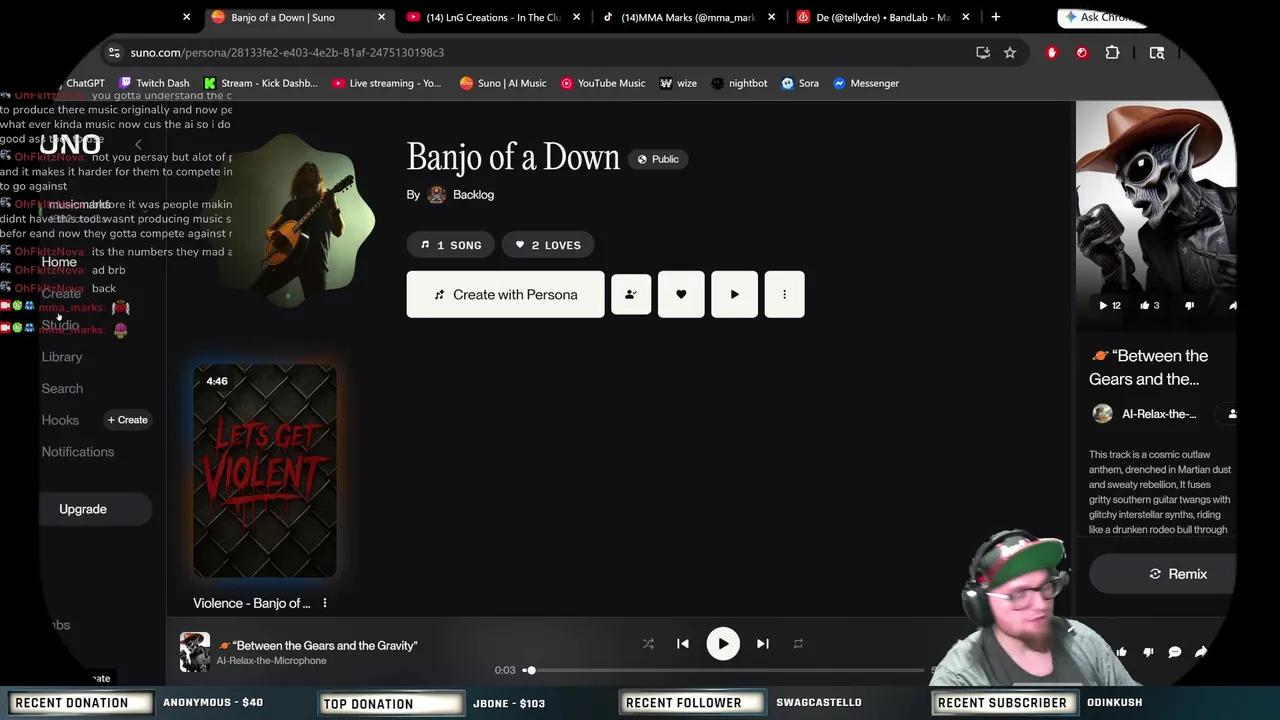
Task: Open Hooks in sidebar
Action: click(x=60, y=420)
